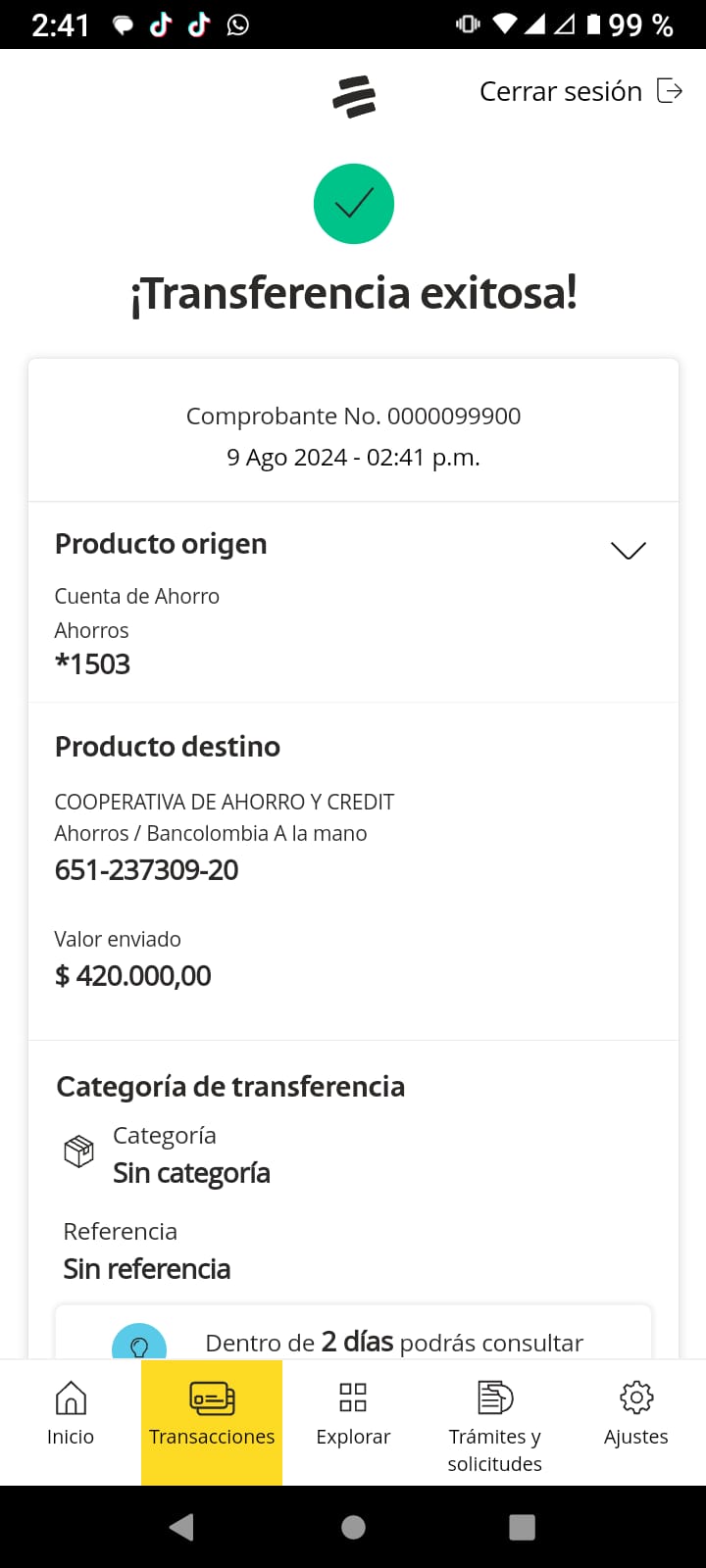
Task: Tap the Sin referencia value
Action: 147,1269
